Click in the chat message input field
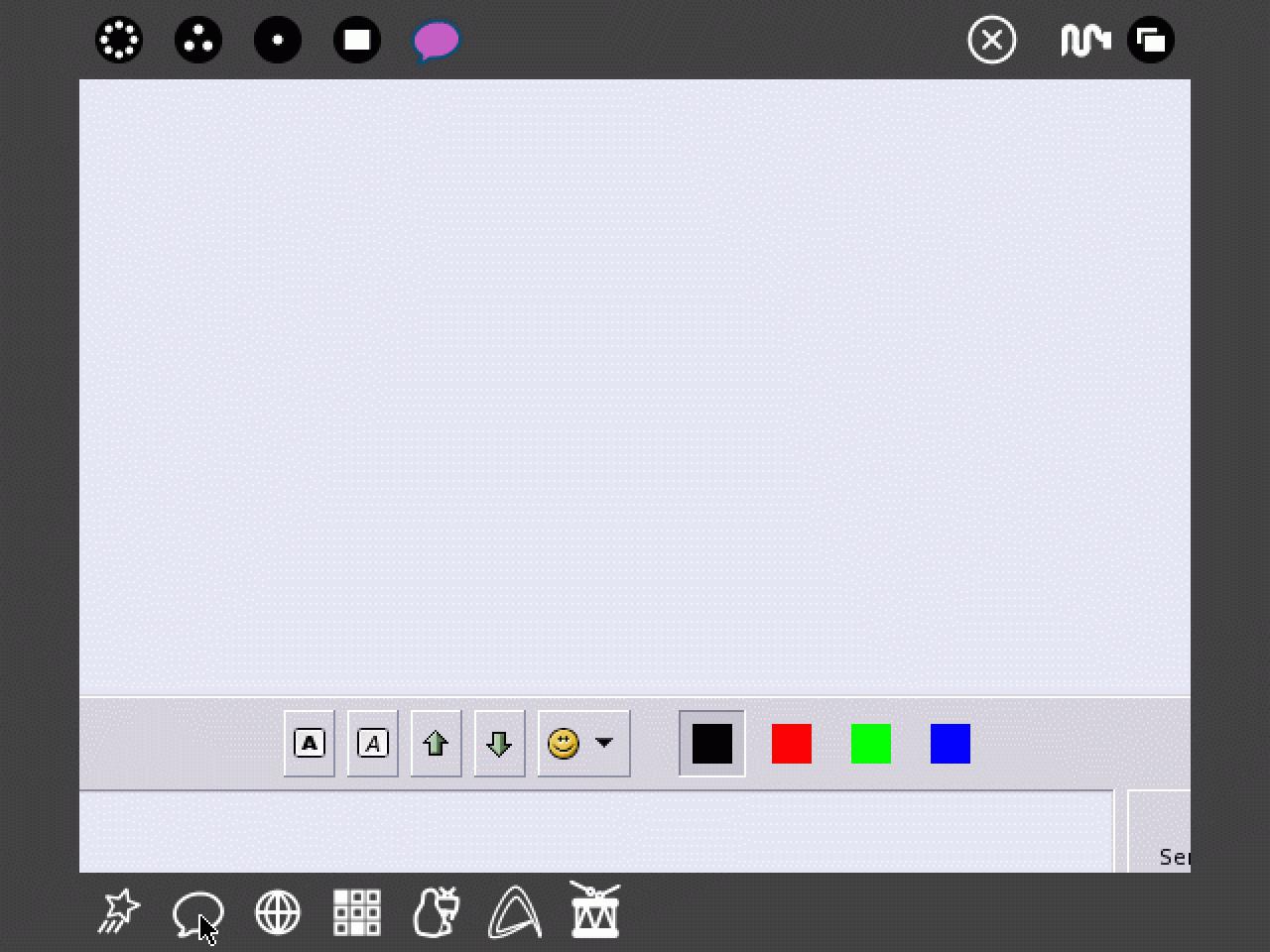 pyautogui.click(x=596, y=832)
